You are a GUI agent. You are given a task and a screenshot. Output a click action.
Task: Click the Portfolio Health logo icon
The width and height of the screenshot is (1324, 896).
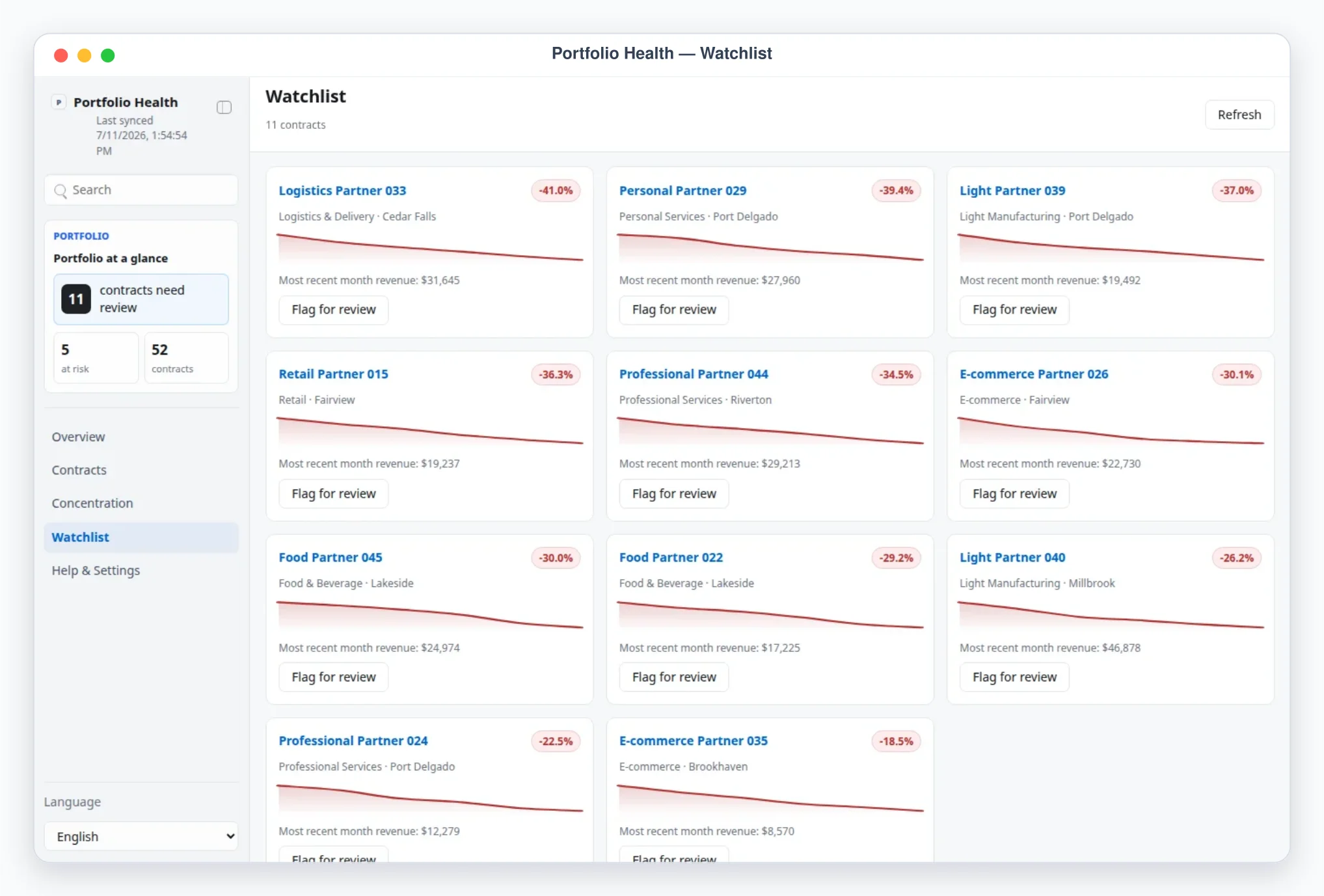click(x=59, y=102)
